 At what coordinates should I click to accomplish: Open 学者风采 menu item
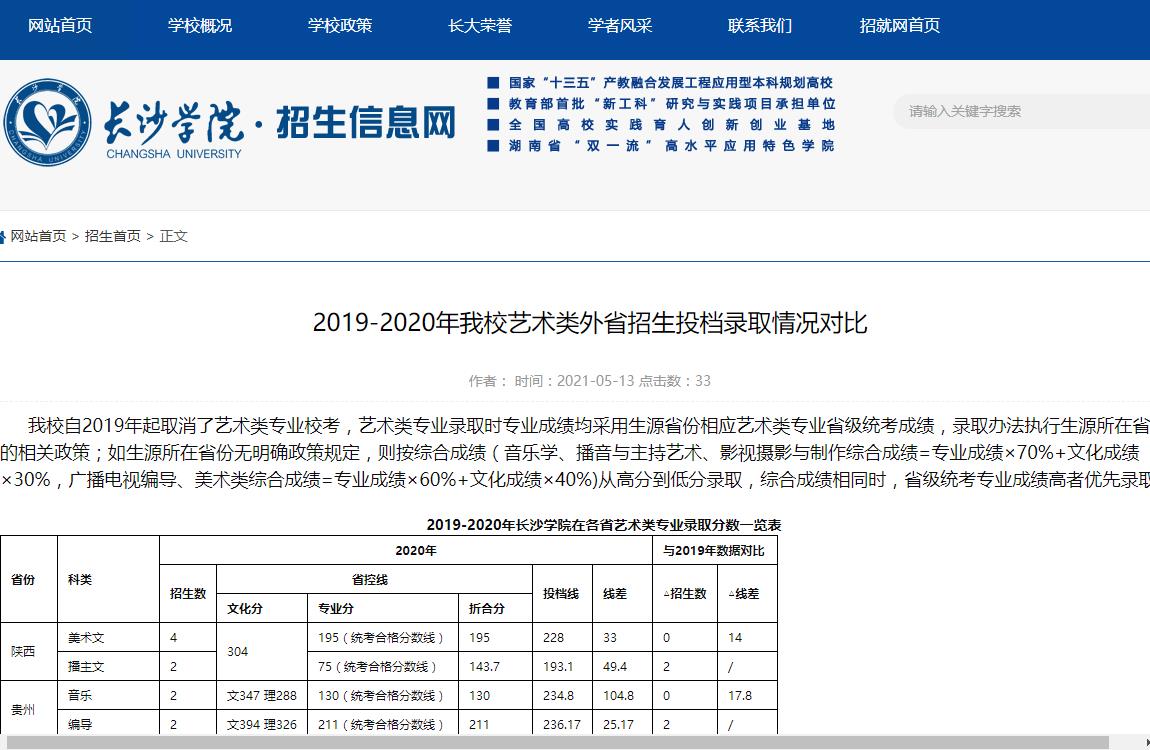pyautogui.click(x=620, y=26)
